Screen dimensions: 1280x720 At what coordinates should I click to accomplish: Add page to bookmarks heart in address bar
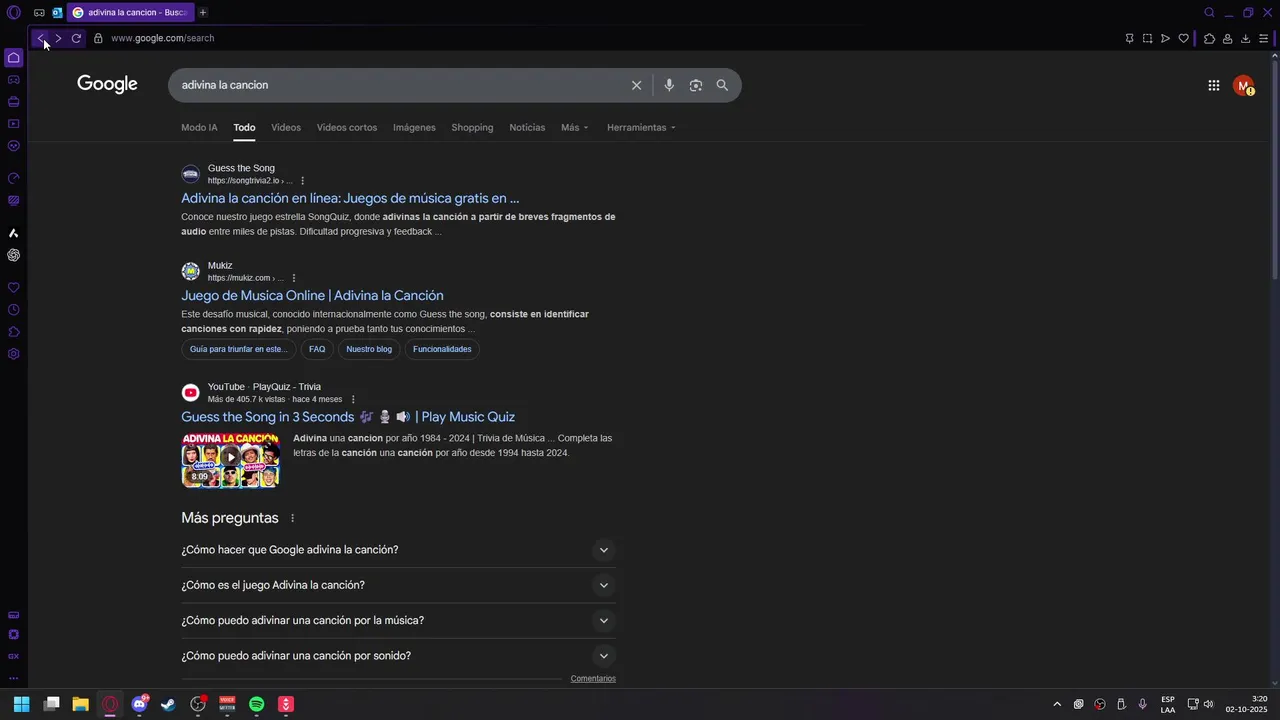point(1183,38)
